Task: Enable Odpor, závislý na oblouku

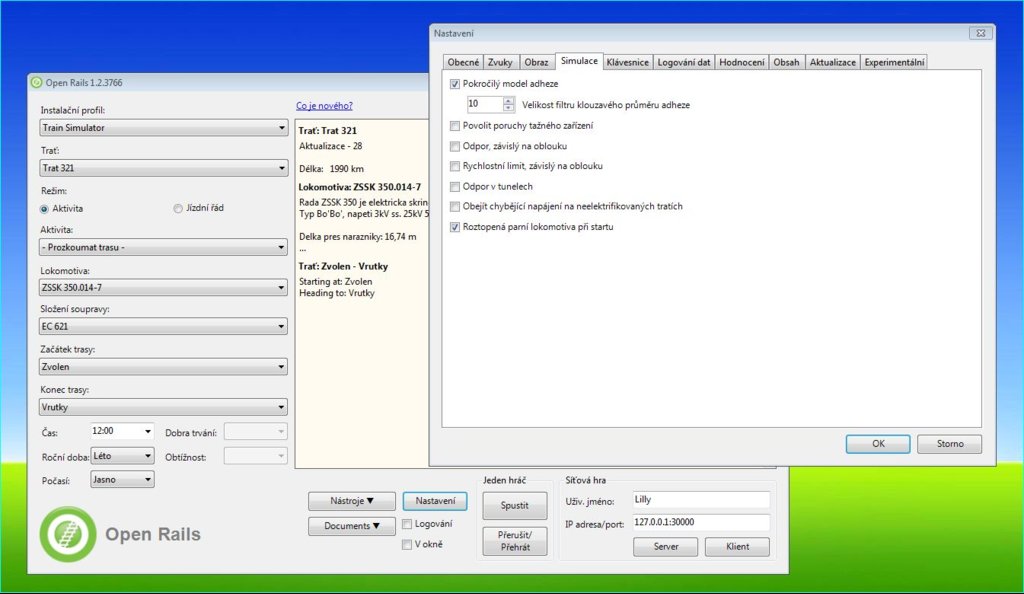Action: (455, 146)
